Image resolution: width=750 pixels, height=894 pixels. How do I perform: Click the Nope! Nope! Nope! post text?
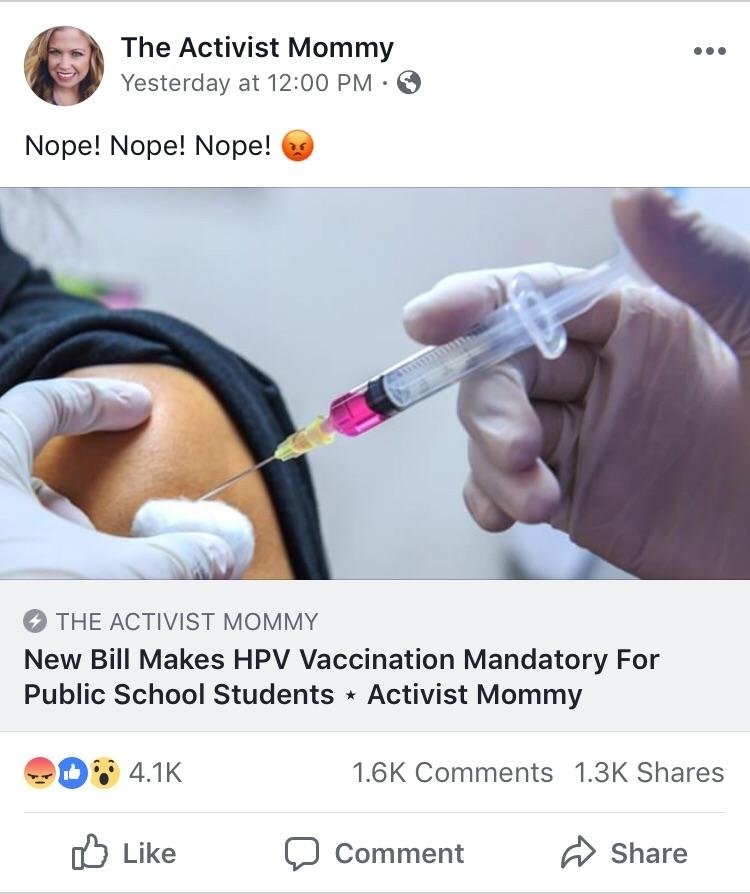point(148,145)
